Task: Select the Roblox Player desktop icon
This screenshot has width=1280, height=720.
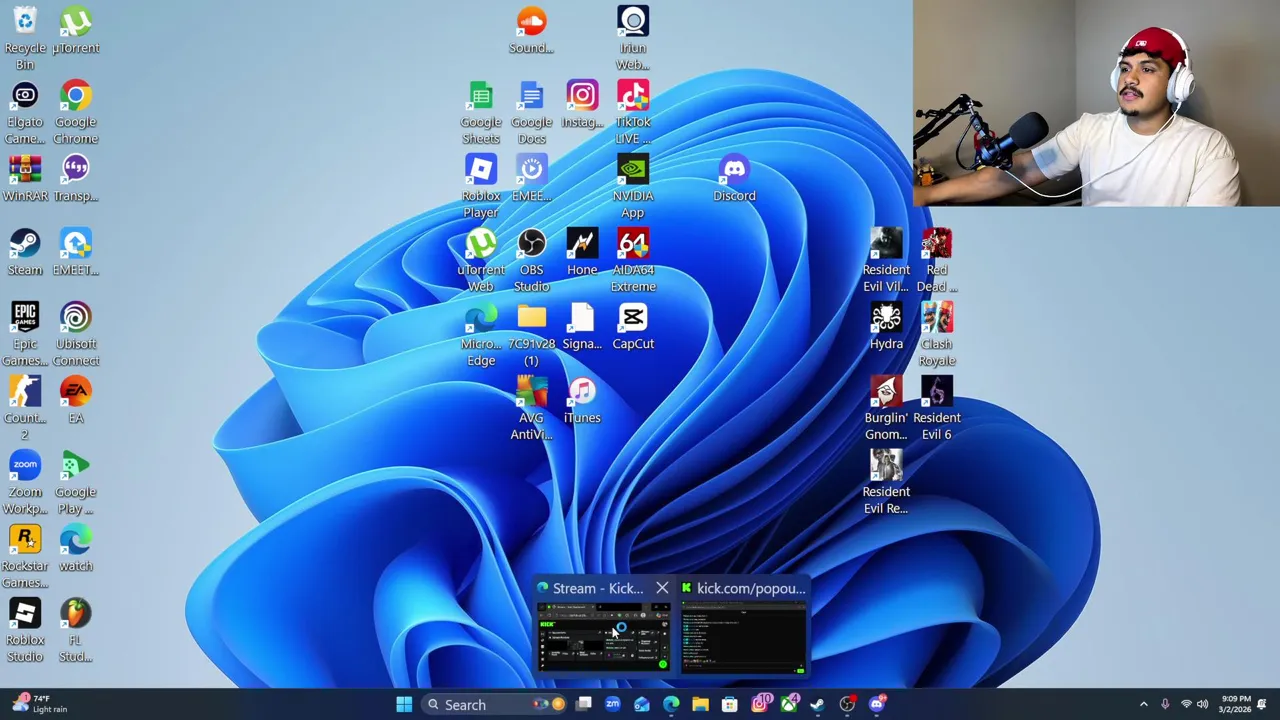Action: 481,186
